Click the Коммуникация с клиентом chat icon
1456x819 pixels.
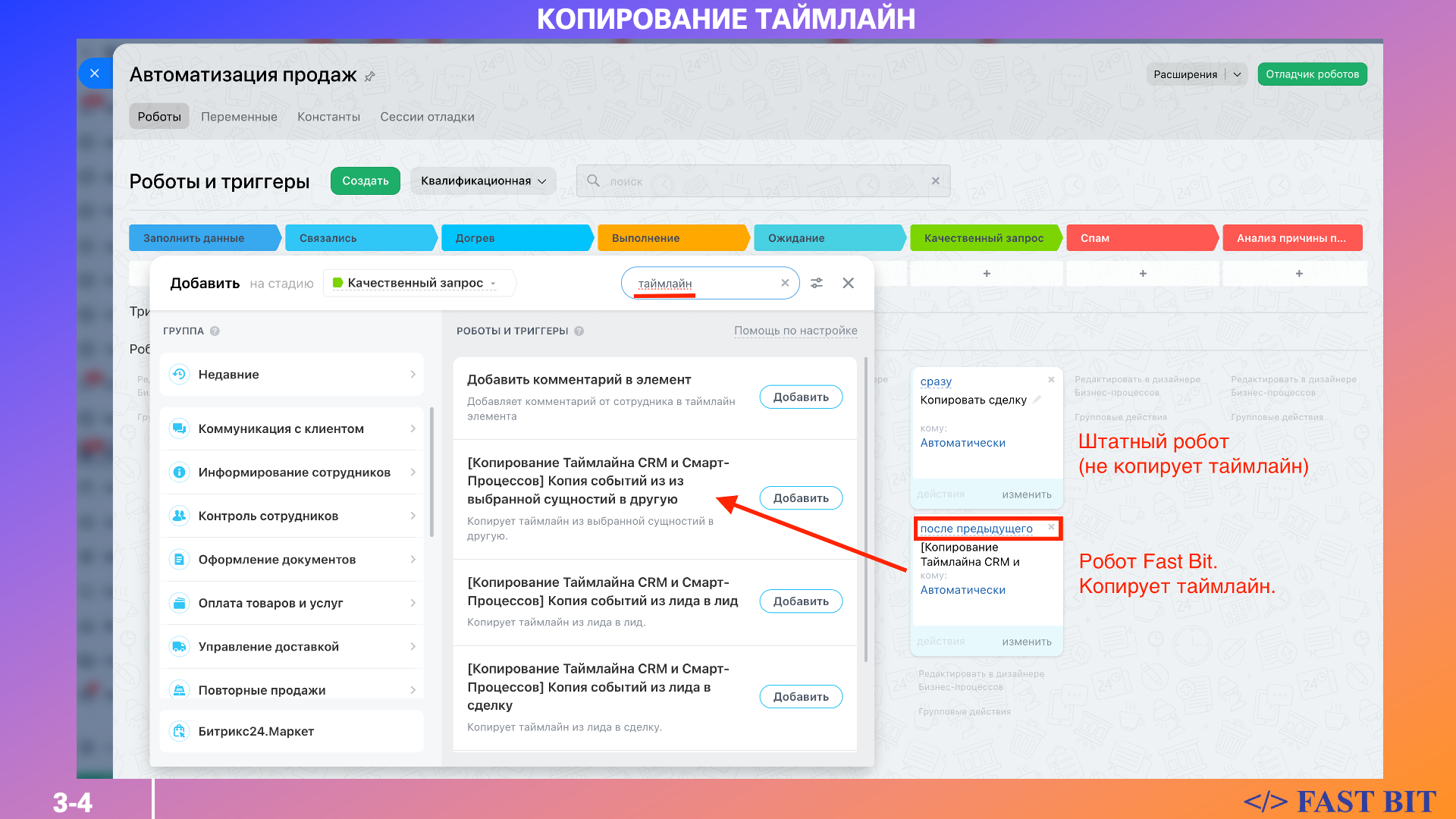pyautogui.click(x=179, y=428)
